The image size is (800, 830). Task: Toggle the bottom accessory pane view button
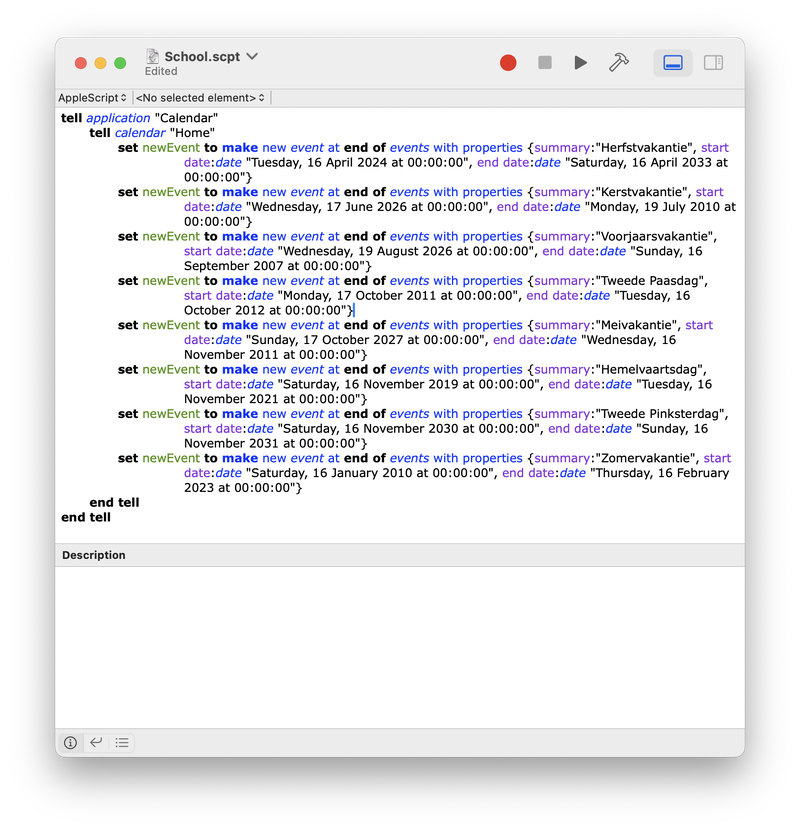pos(673,63)
